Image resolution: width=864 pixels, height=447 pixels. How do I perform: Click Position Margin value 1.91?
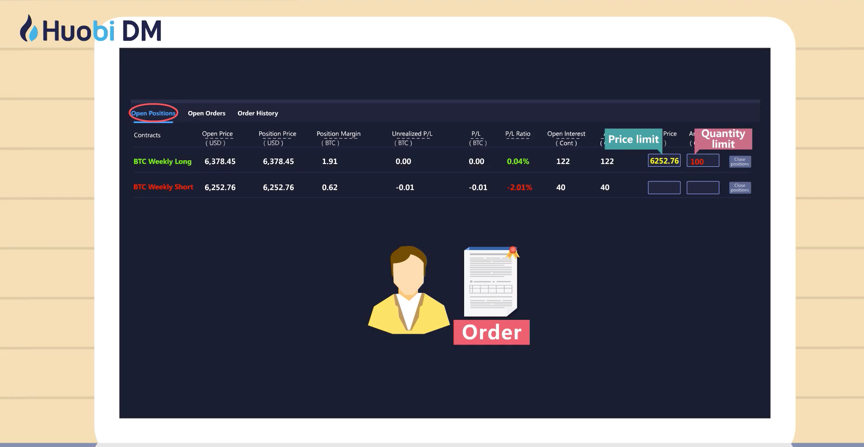pyautogui.click(x=330, y=161)
